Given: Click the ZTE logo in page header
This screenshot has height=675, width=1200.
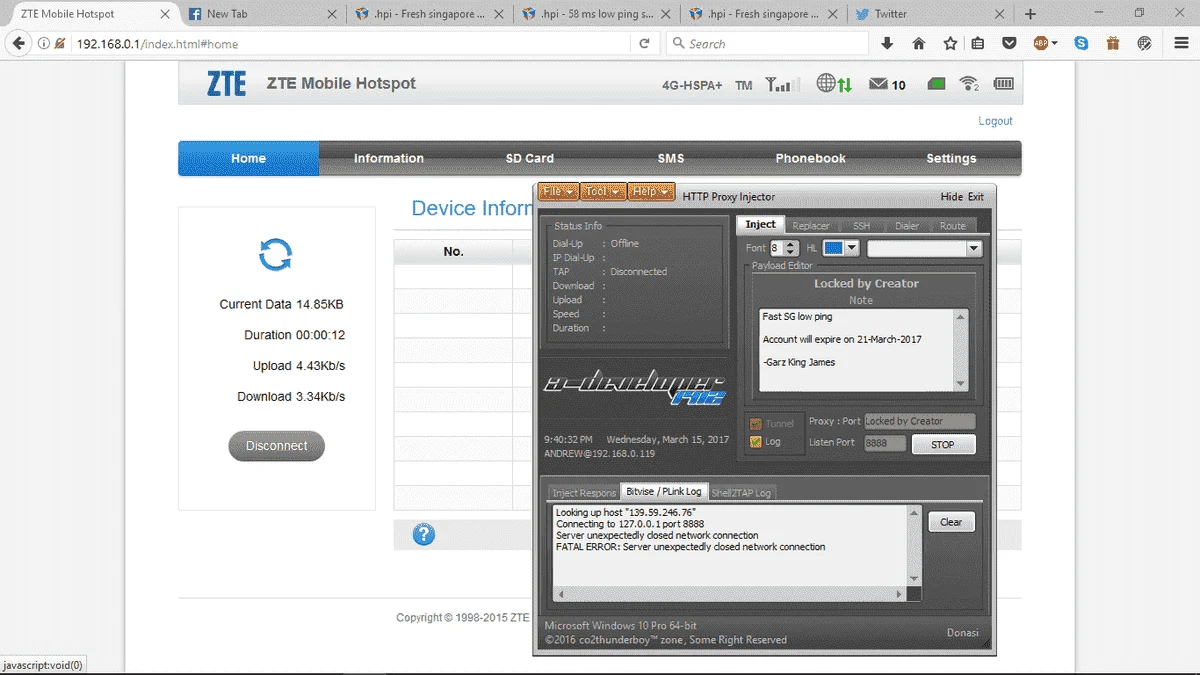Looking at the screenshot, I should 226,84.
